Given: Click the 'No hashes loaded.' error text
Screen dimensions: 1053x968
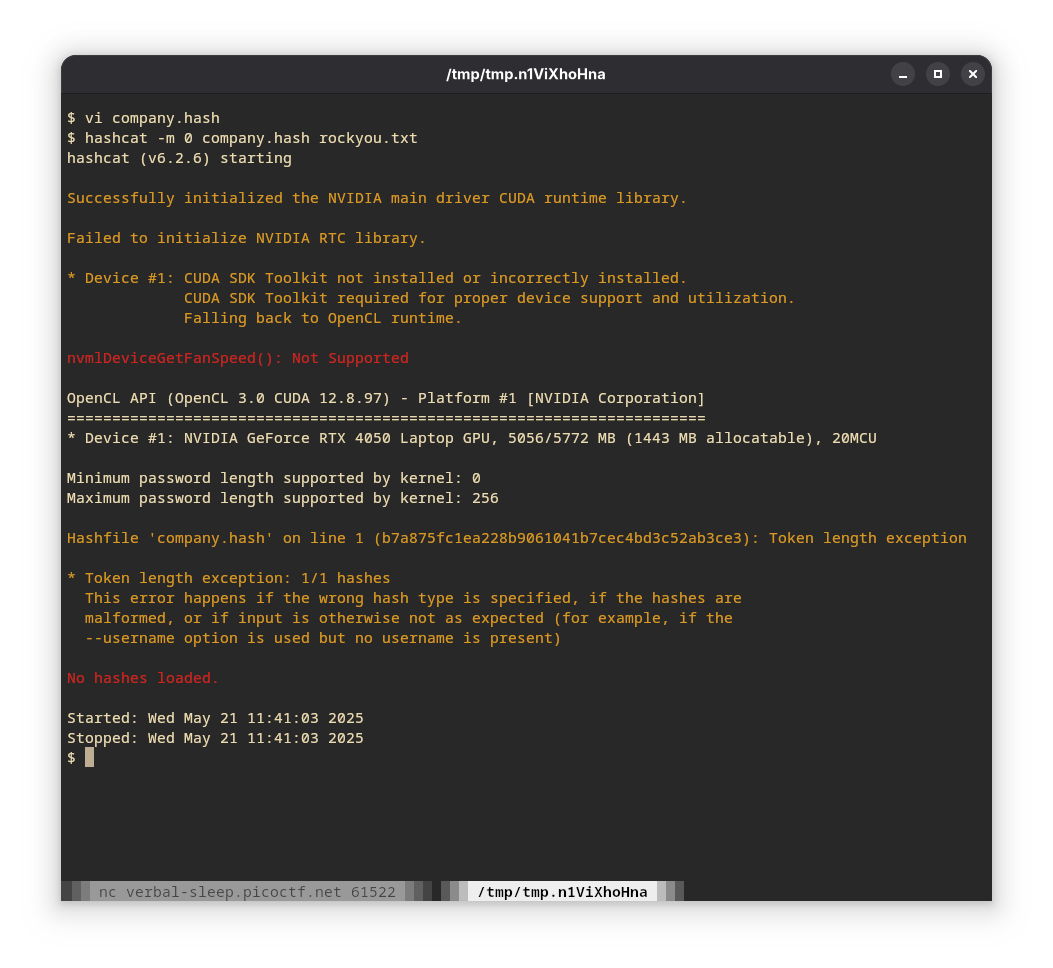Looking at the screenshot, I should pos(142,678).
